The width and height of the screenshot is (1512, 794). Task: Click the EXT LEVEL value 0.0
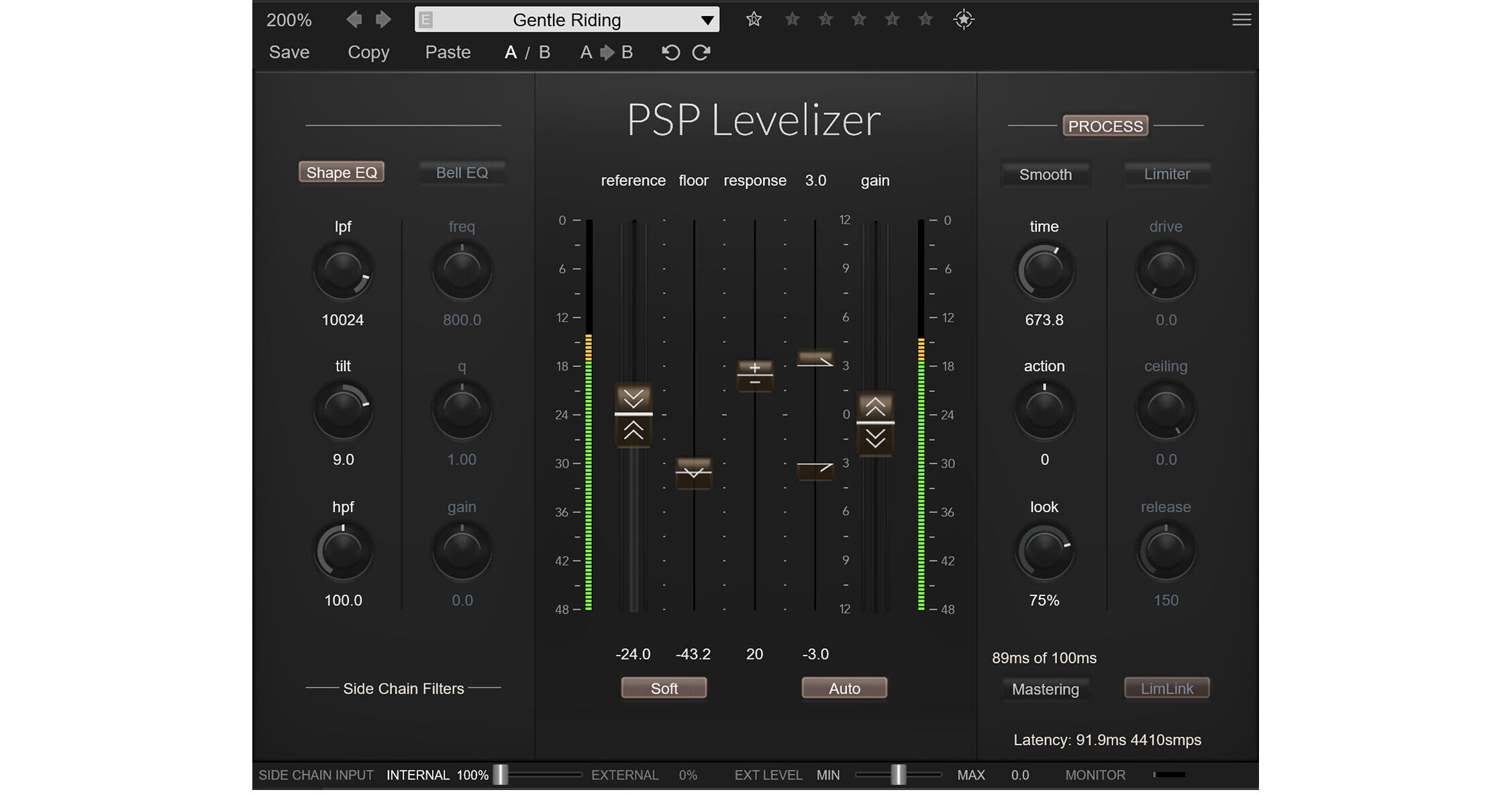coord(1020,775)
